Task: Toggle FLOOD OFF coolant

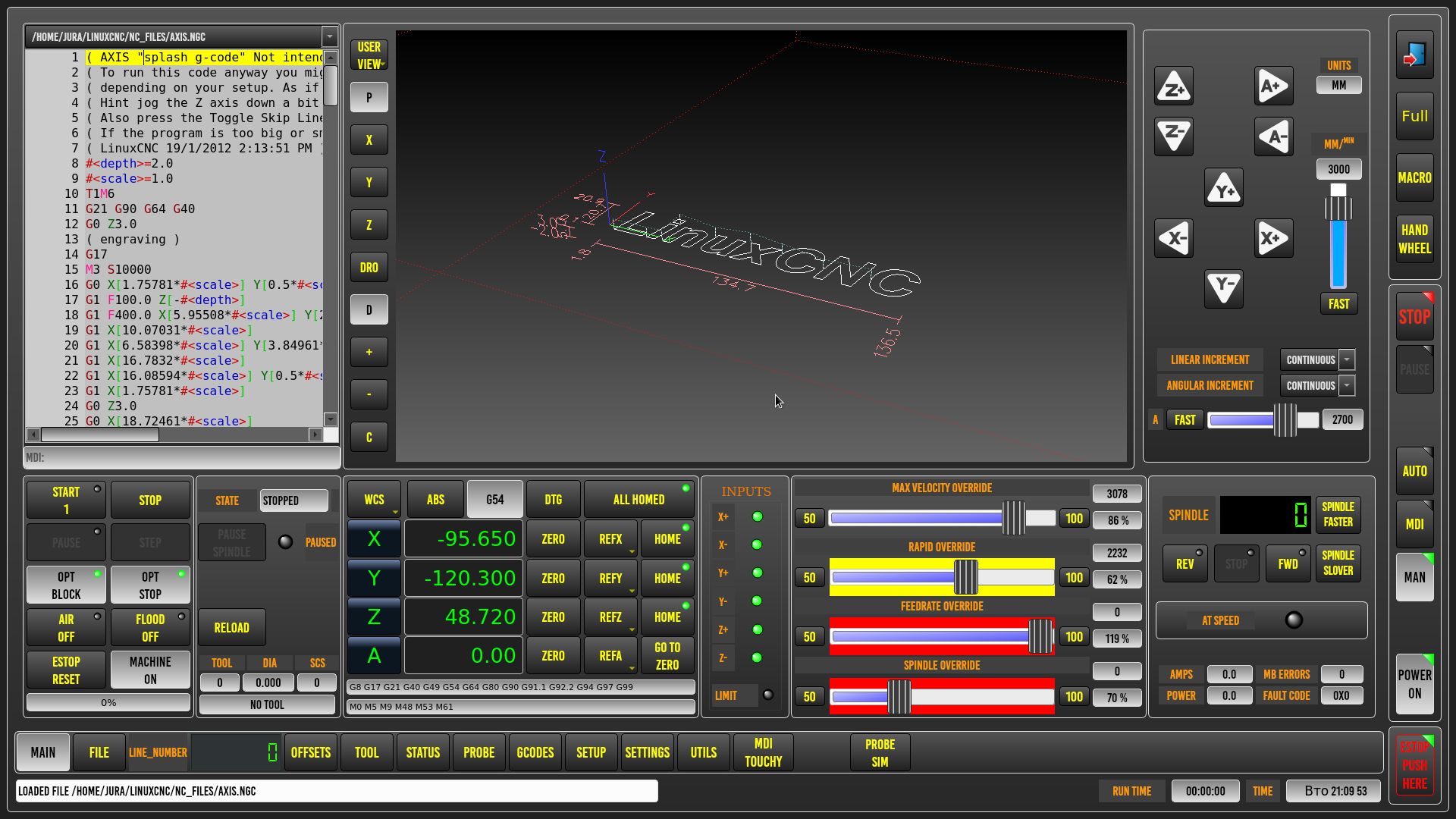Action: 150,628
